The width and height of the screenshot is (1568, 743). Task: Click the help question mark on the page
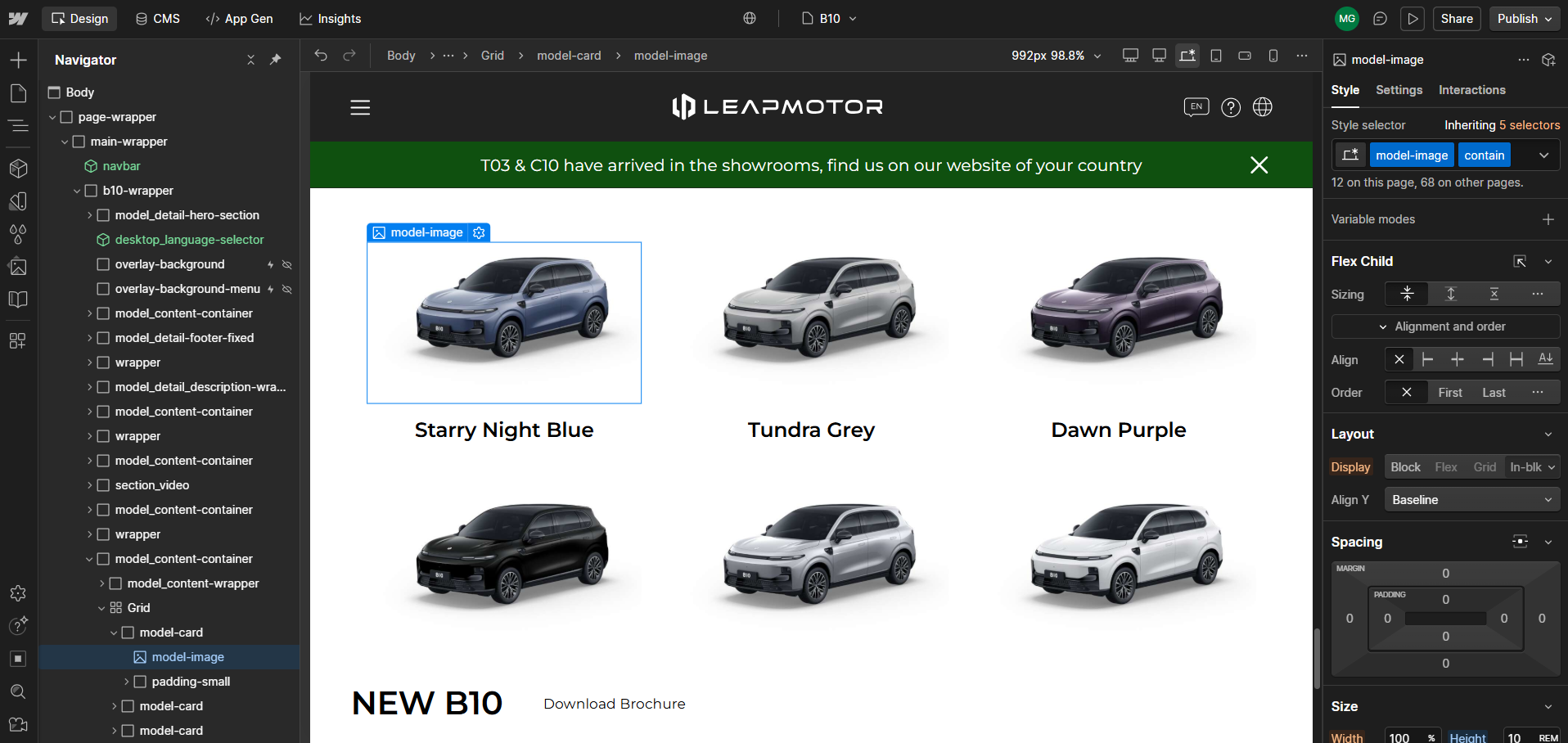1231,107
